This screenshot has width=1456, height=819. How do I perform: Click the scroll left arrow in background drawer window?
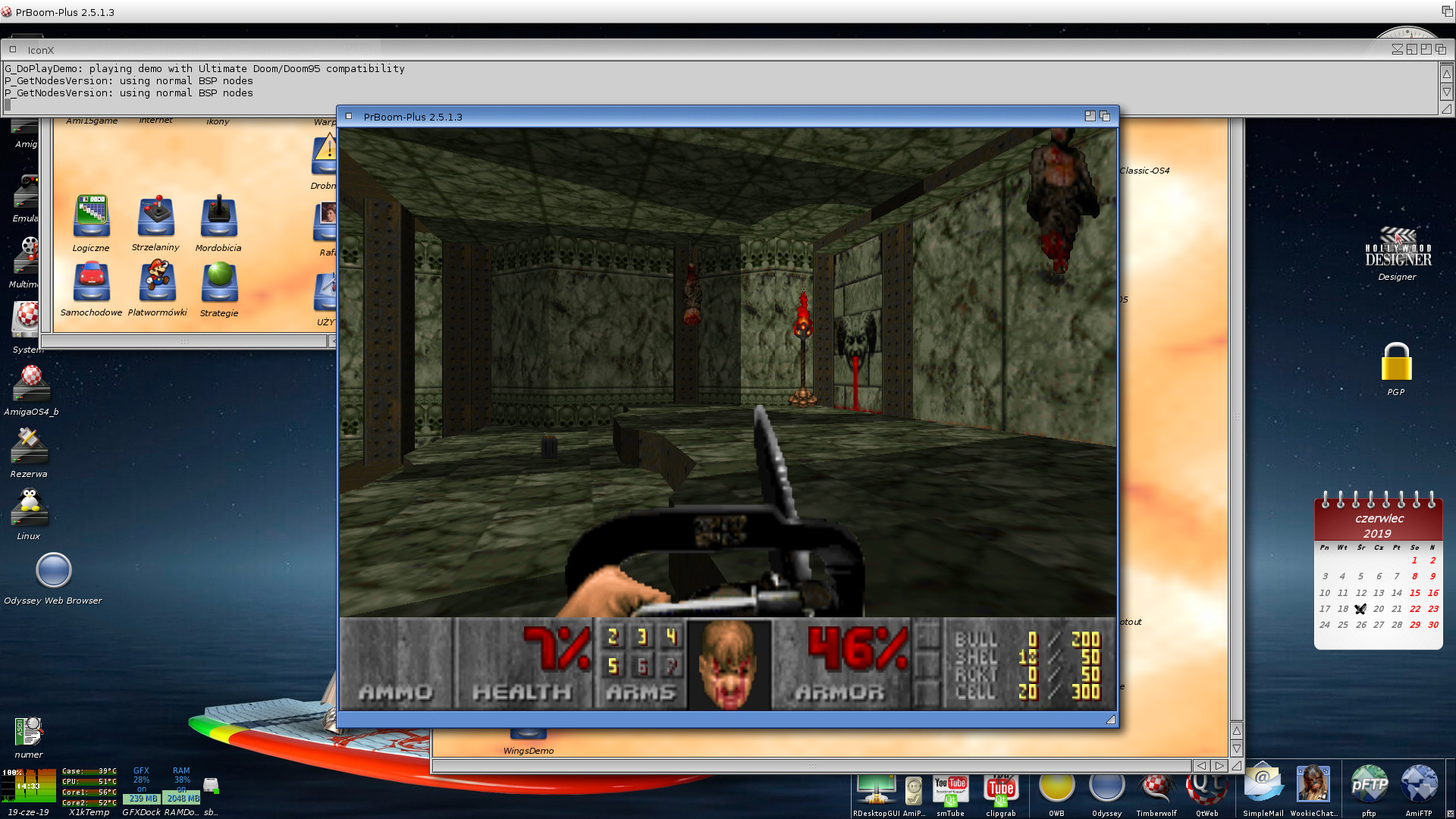(x=1201, y=766)
